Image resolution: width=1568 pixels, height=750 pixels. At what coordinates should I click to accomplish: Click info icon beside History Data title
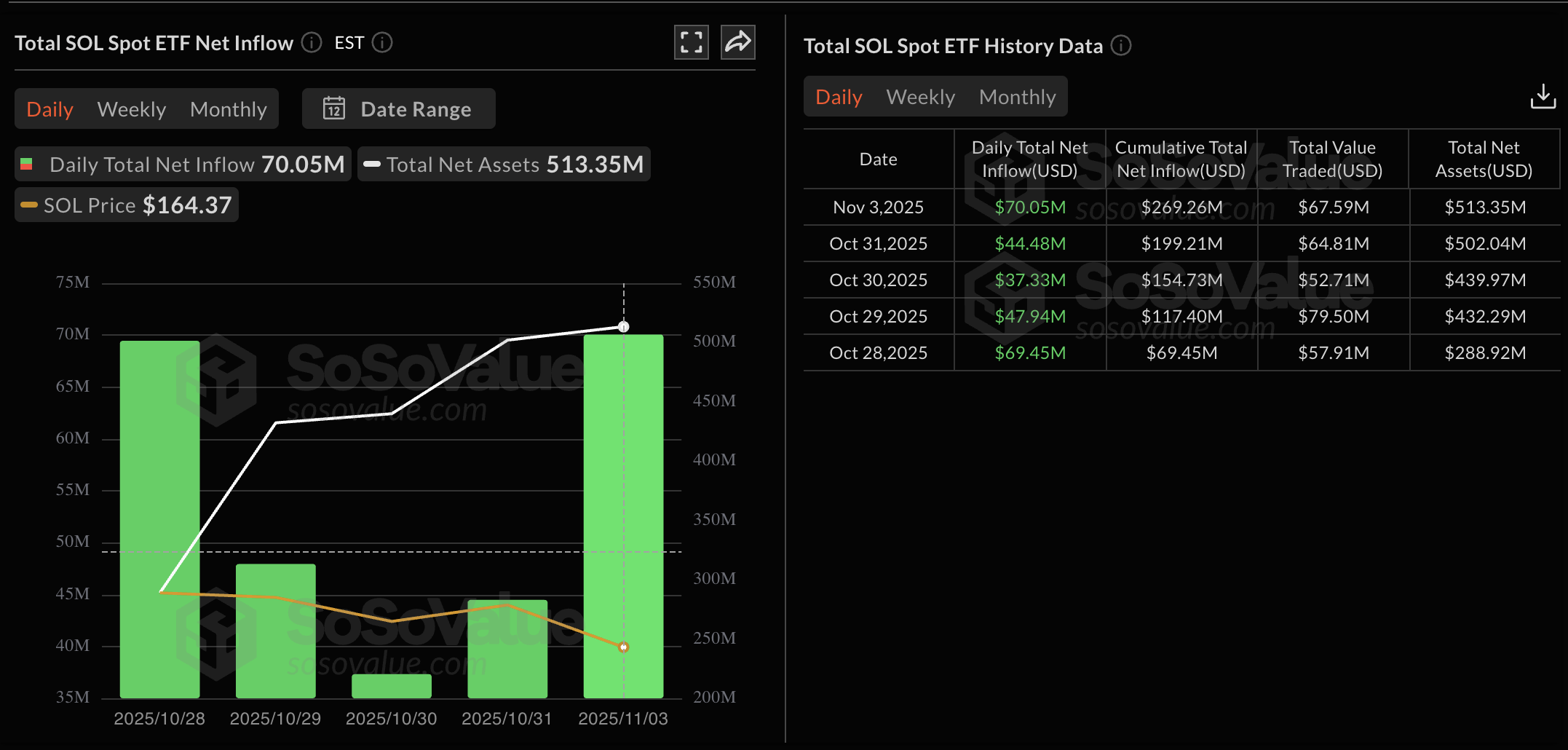1121,46
